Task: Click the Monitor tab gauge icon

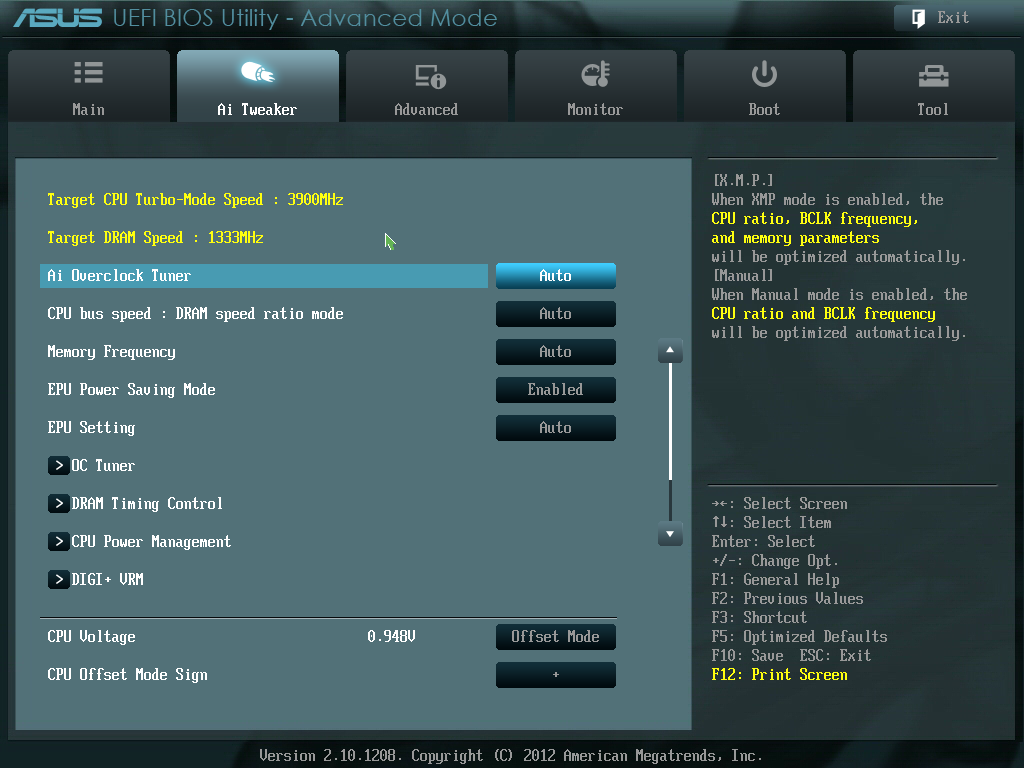Action: click(595, 74)
